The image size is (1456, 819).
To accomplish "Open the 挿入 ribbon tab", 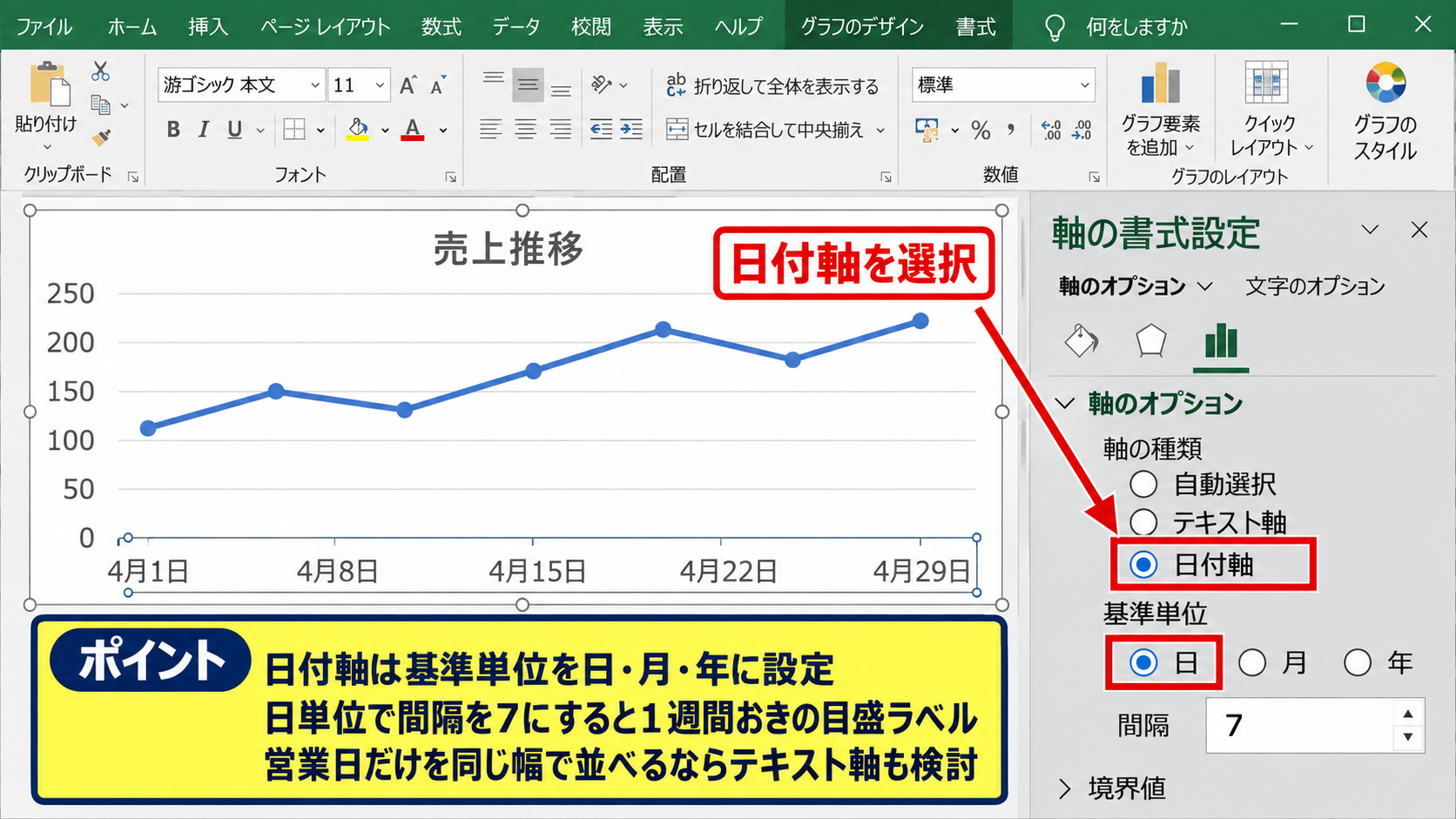I will coord(208,27).
